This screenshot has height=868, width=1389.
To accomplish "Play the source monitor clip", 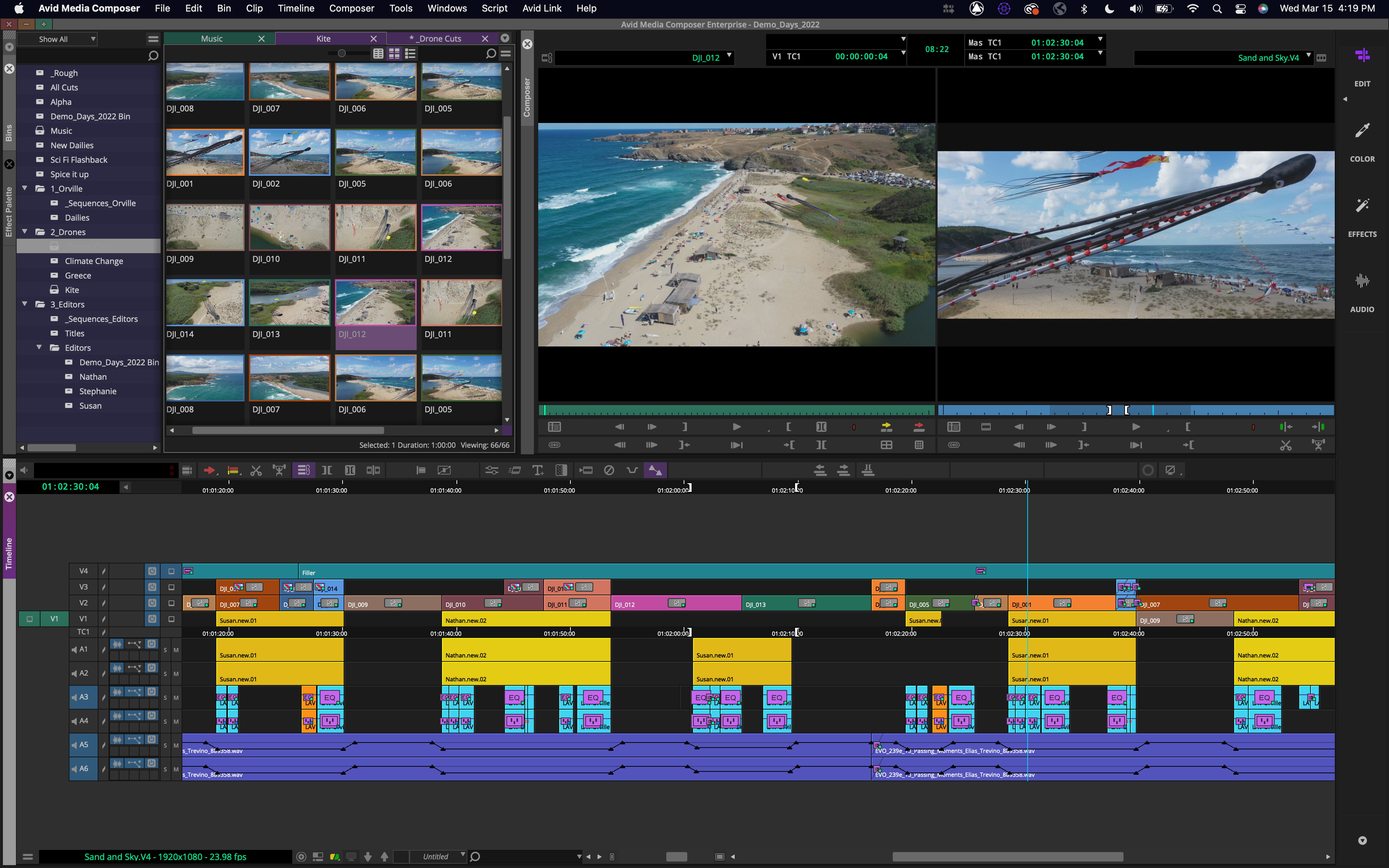I will coord(736,426).
